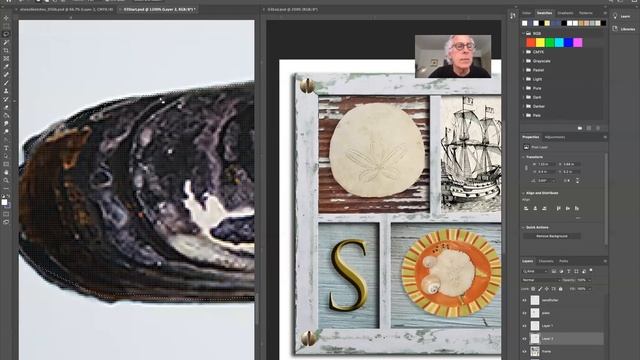Click align left edges icon
The image size is (640, 360).
point(526,209)
